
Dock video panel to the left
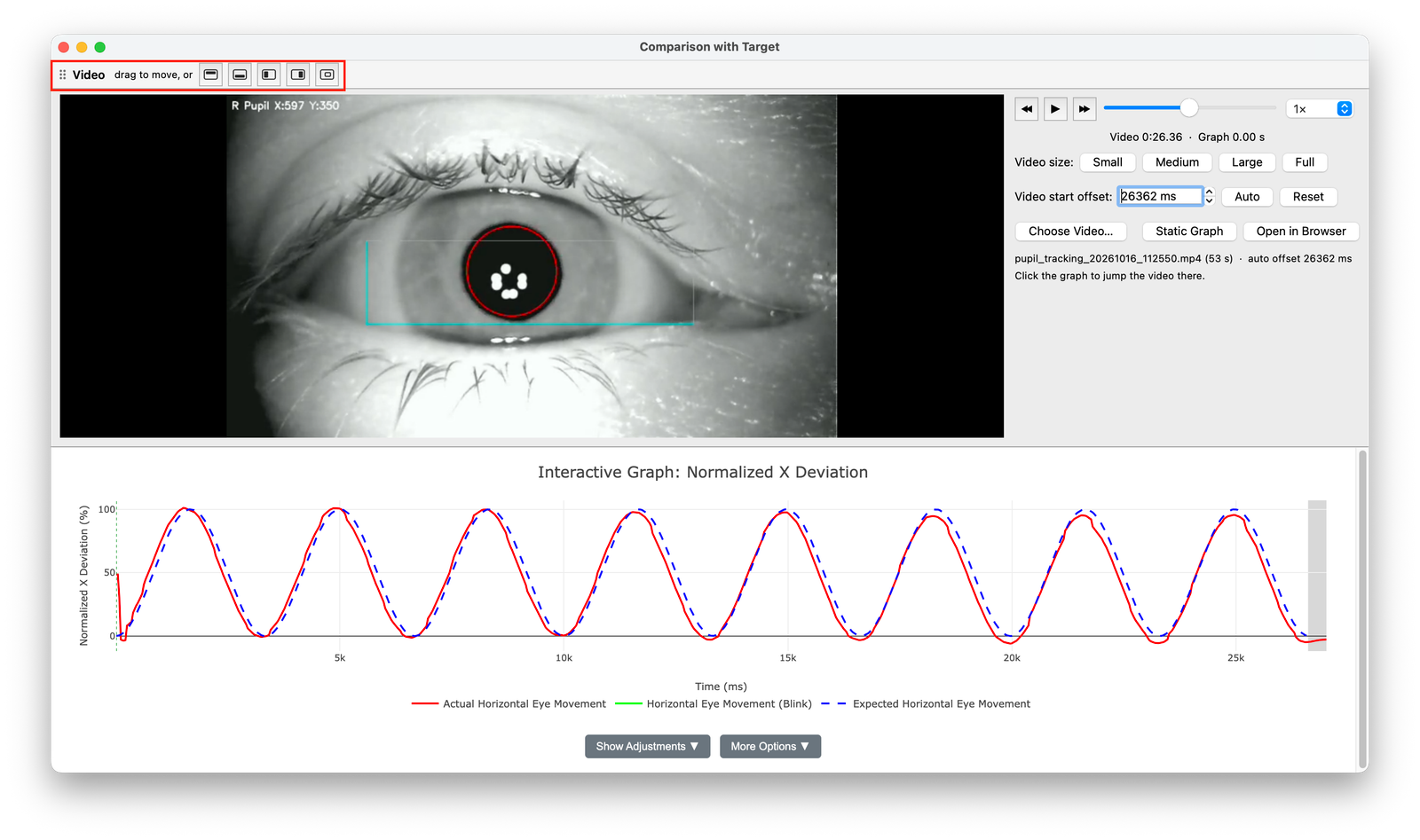tap(269, 75)
